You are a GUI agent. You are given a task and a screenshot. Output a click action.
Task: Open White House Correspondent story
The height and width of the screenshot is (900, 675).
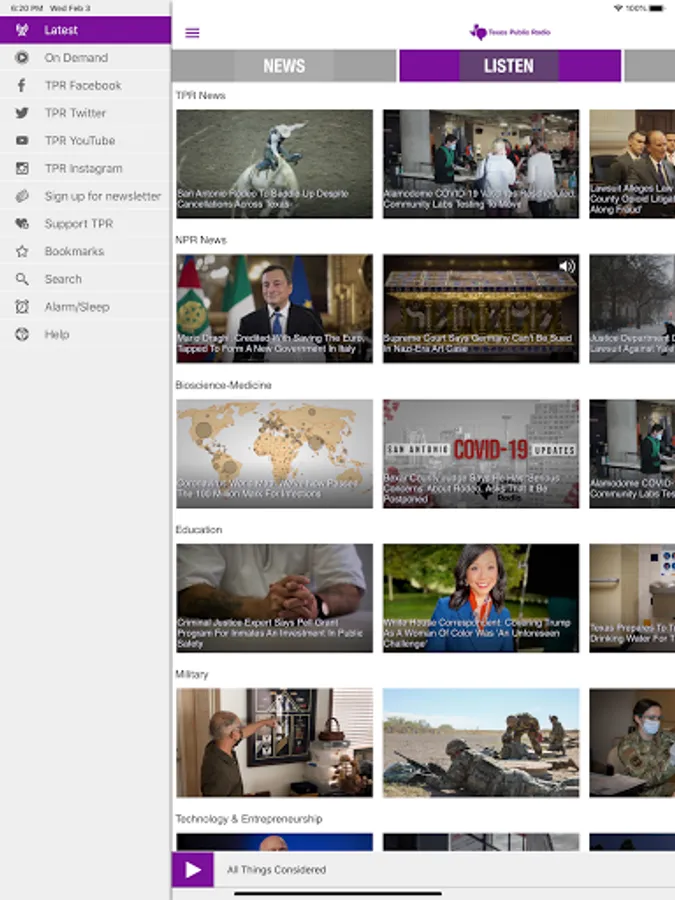(481, 598)
